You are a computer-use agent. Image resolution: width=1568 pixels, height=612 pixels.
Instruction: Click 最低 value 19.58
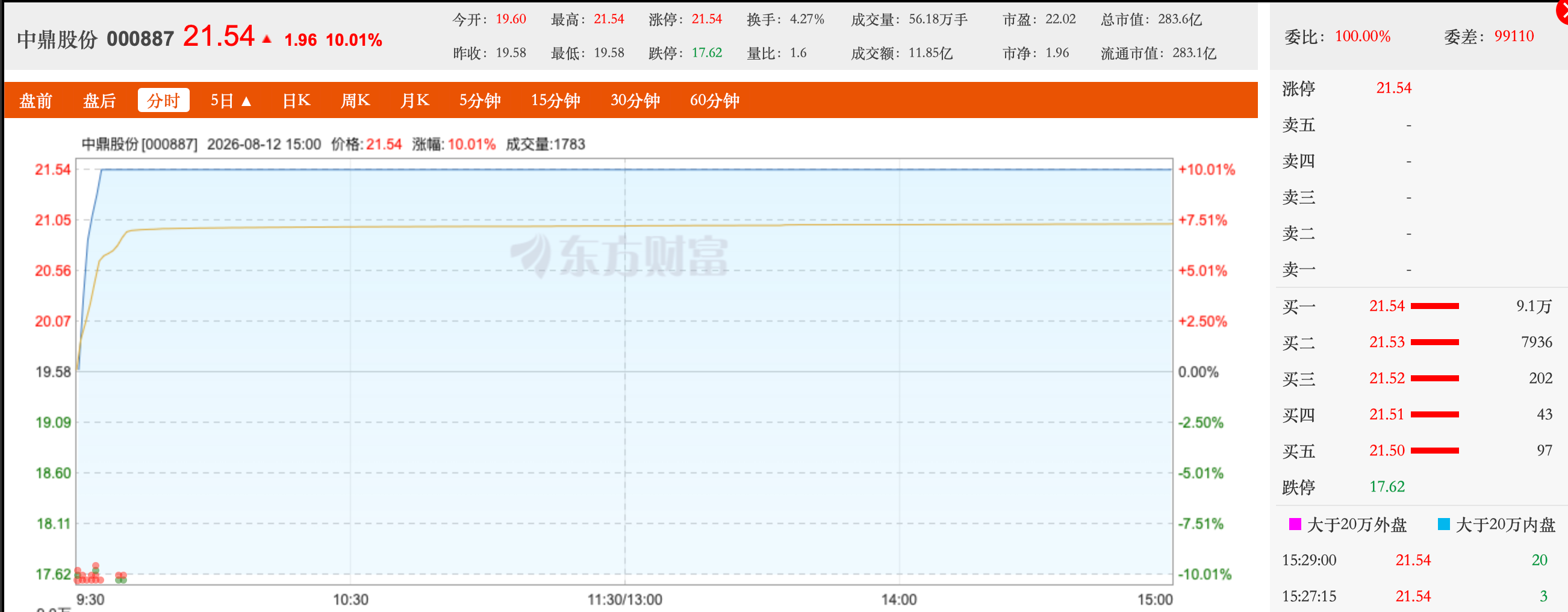pyautogui.click(x=609, y=53)
